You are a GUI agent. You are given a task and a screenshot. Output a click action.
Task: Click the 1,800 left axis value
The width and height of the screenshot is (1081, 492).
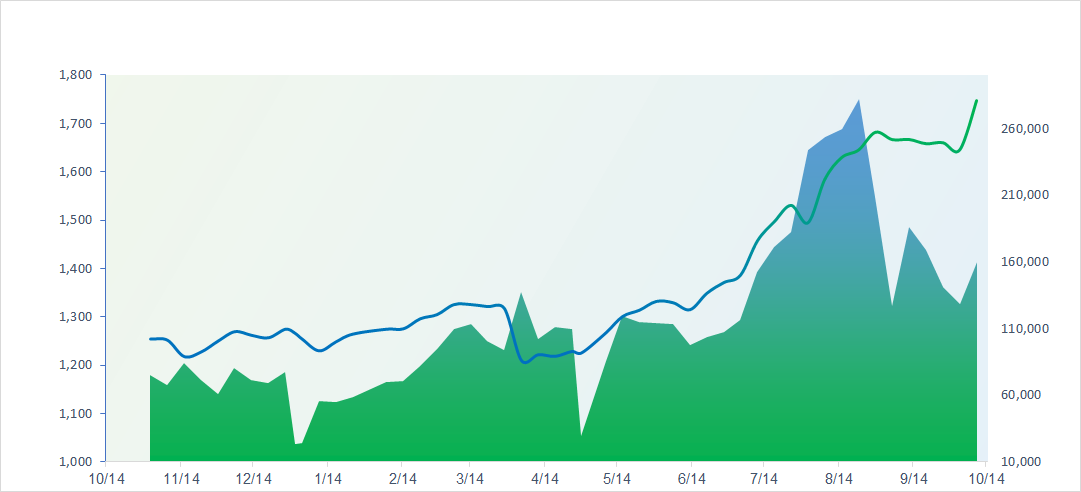pyautogui.click(x=76, y=75)
